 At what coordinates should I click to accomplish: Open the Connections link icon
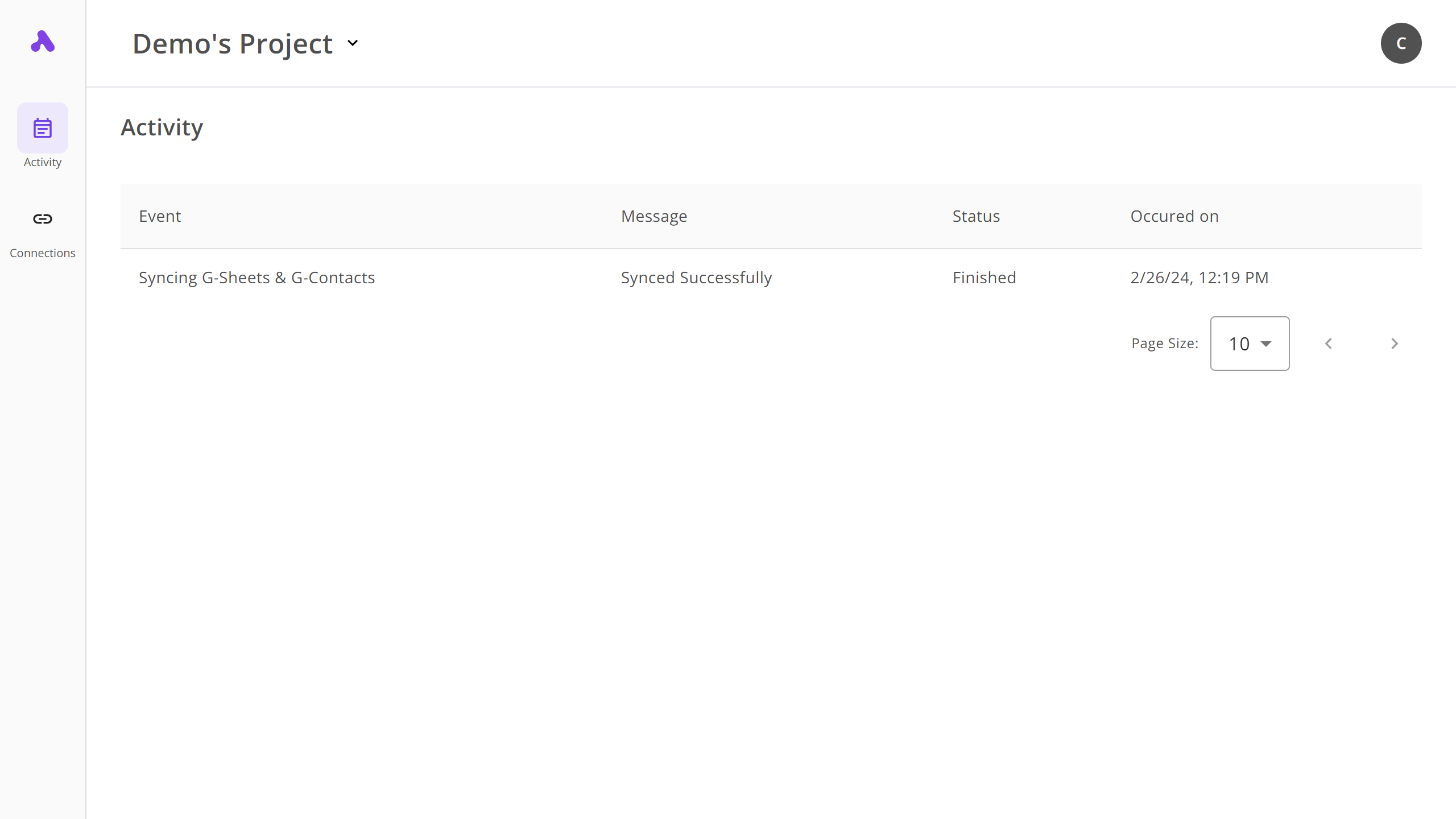(x=43, y=219)
